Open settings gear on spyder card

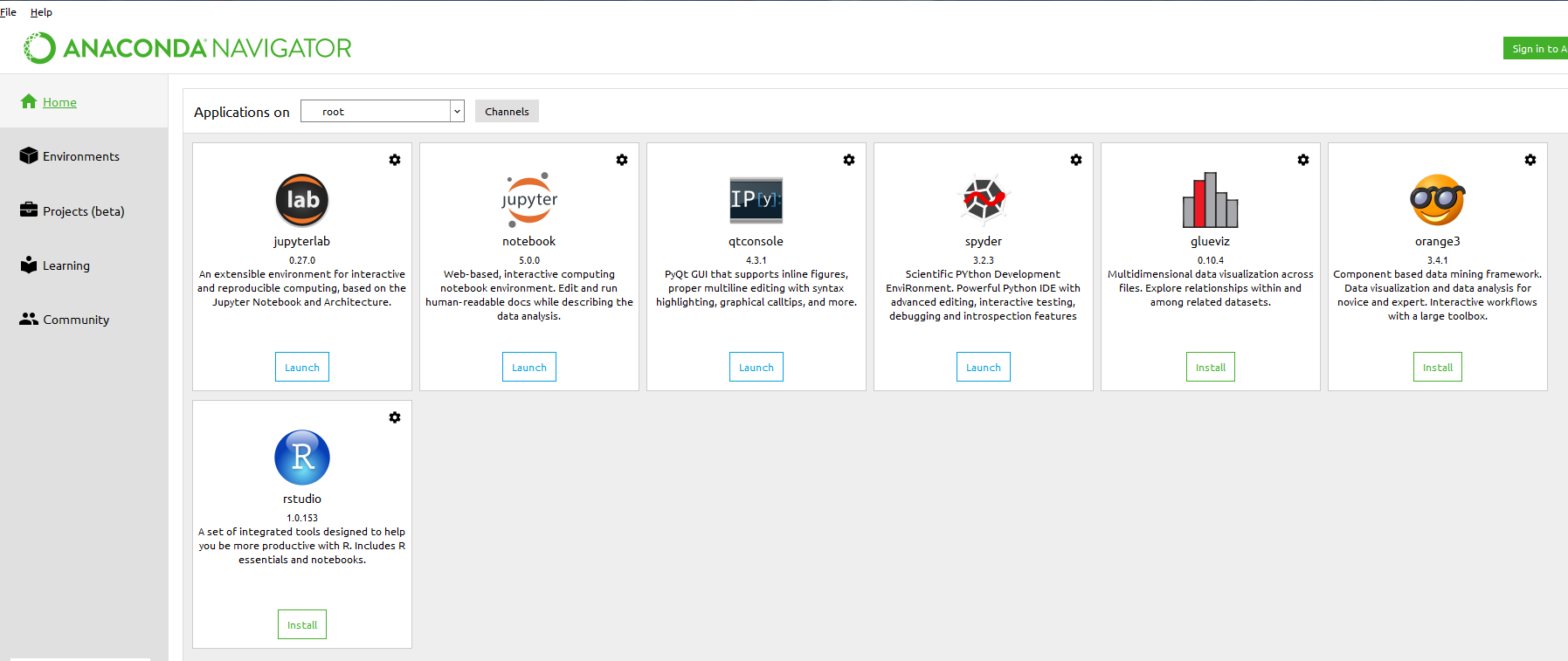(x=1076, y=160)
